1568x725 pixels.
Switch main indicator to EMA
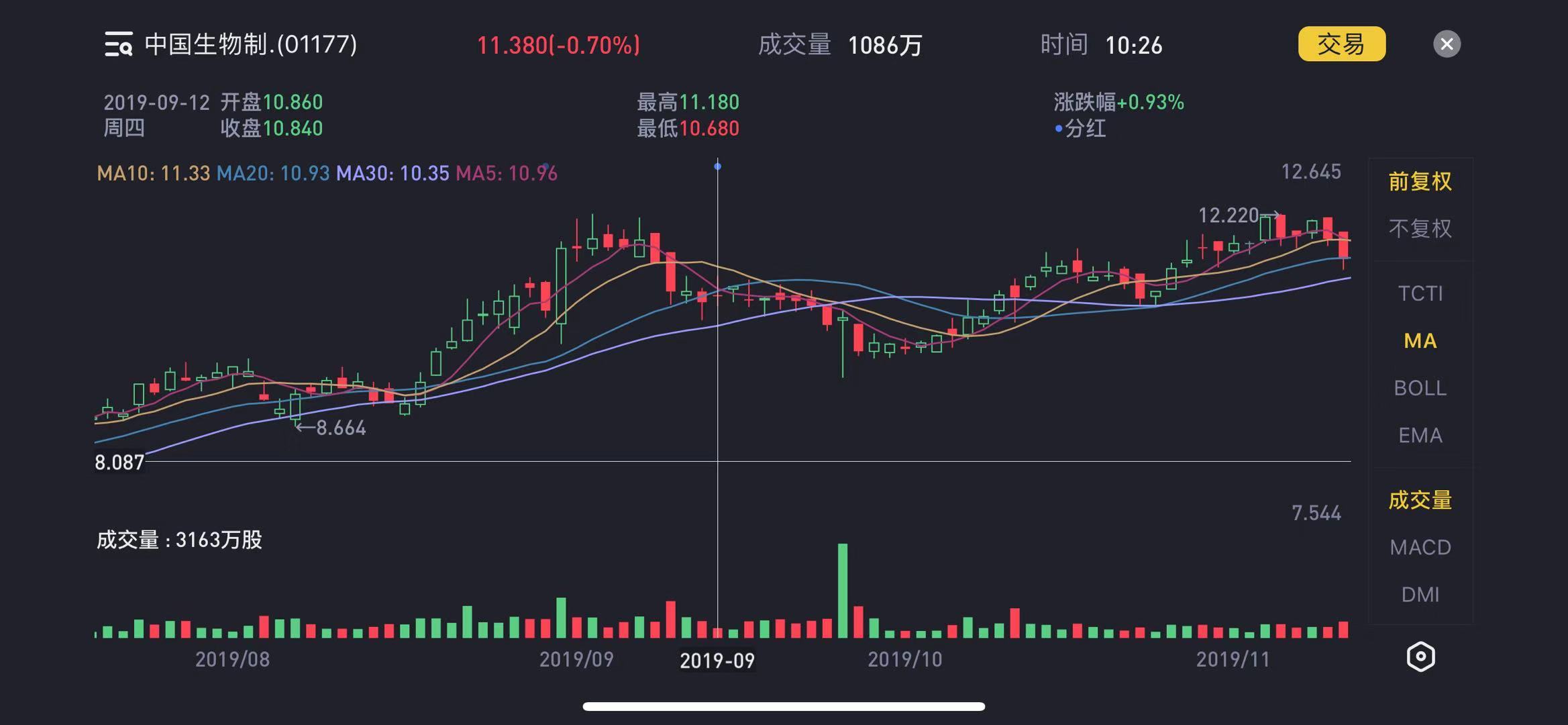coord(1420,436)
